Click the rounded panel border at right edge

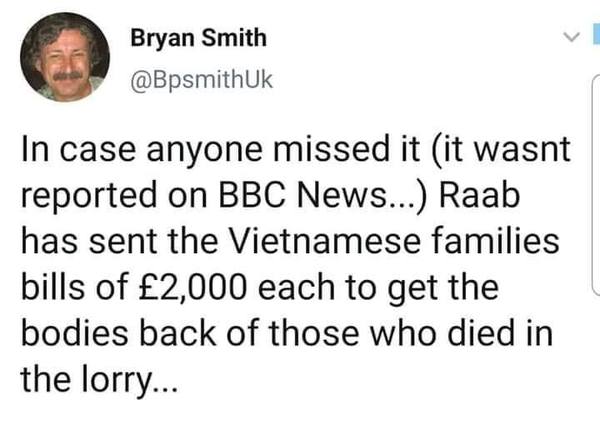tap(596, 200)
